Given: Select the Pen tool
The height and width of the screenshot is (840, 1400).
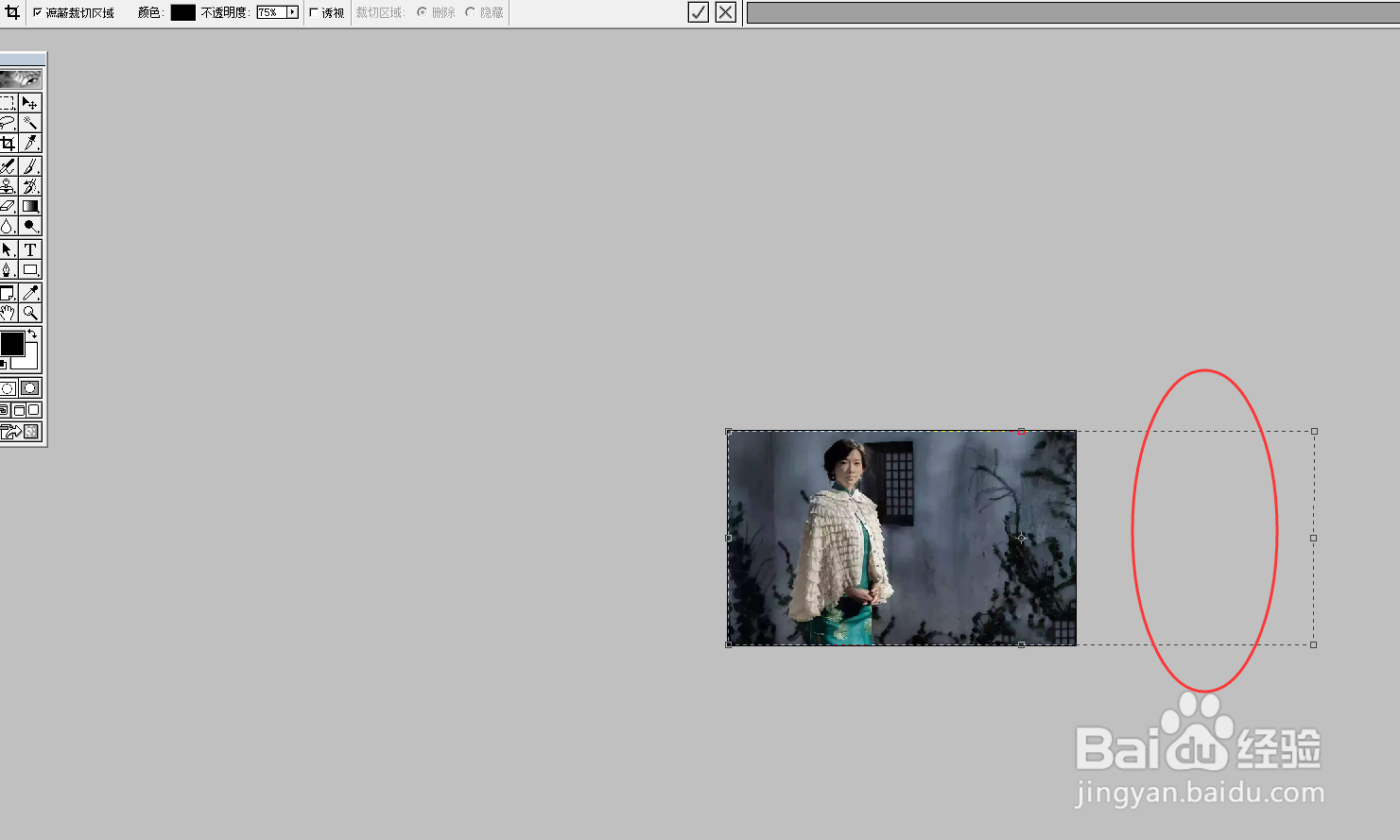Looking at the screenshot, I should pos(8,269).
